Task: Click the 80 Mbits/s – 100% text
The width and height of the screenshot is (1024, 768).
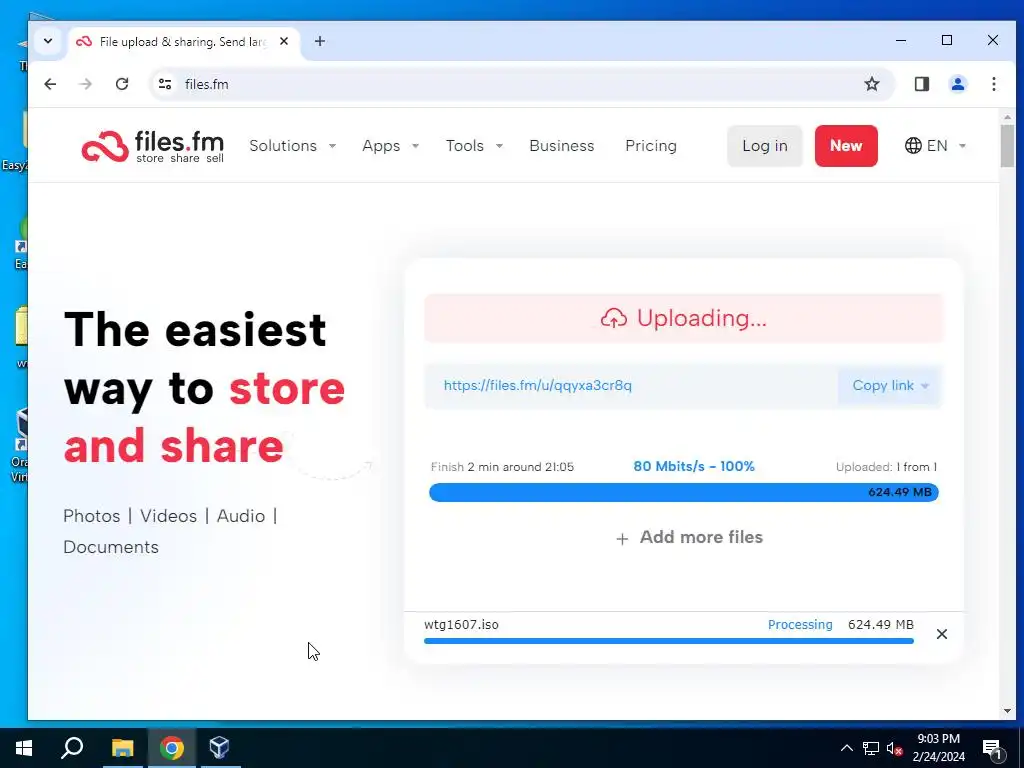Action: point(694,466)
